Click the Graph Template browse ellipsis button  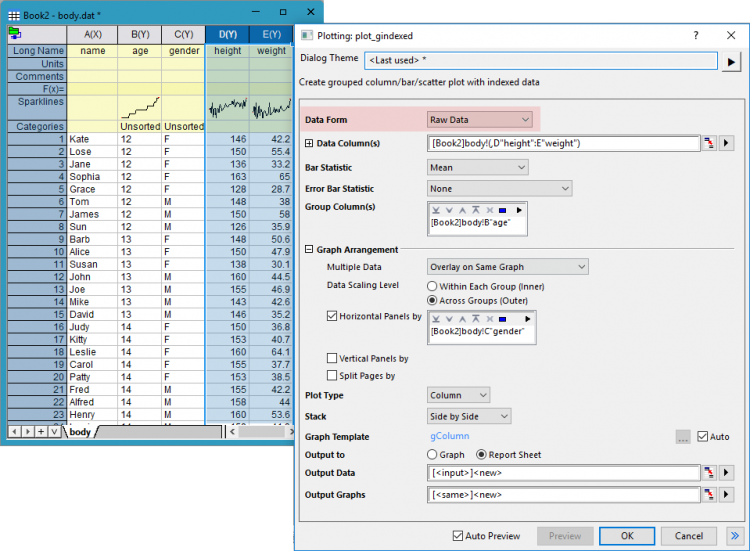[x=683, y=437]
